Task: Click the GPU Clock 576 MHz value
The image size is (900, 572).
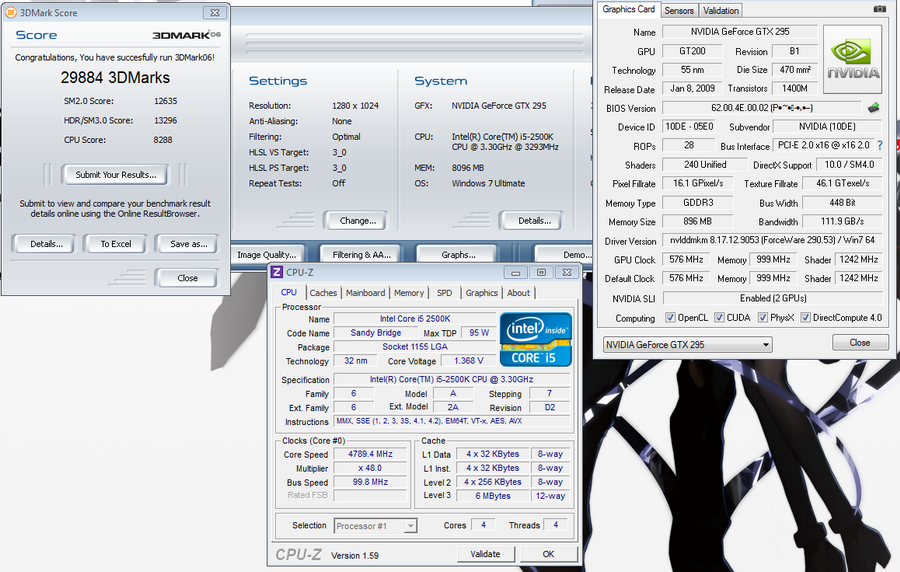Action: (x=686, y=259)
